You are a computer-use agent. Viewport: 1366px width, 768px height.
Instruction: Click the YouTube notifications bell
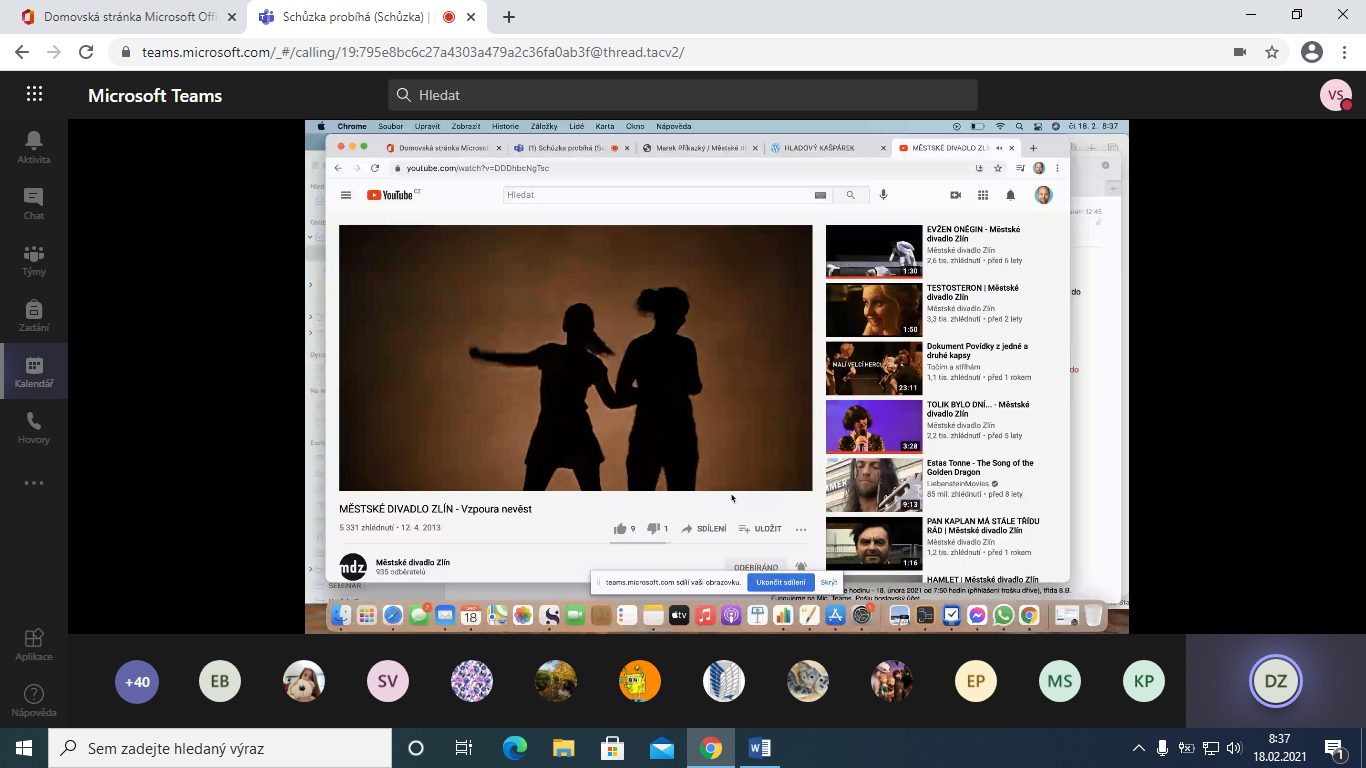point(1010,195)
